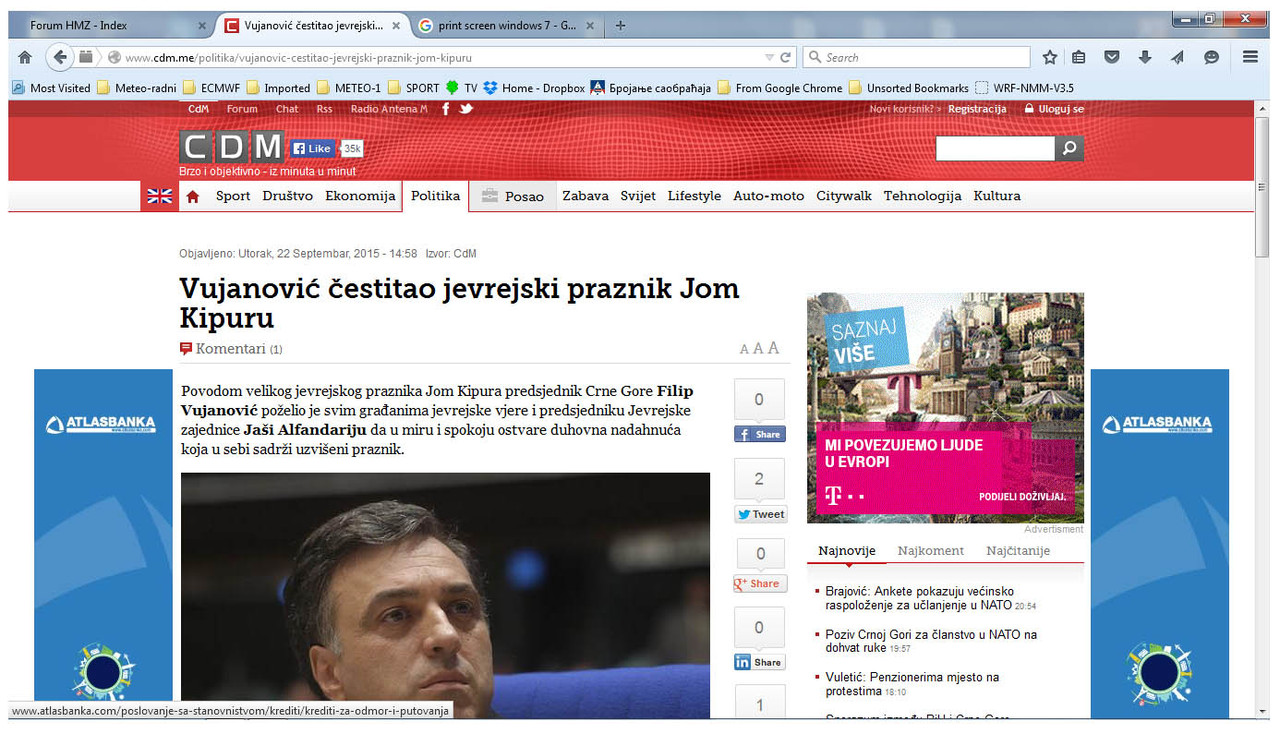1280x731 pixels.
Task: Click the Facebook Share button beside article
Action: click(759, 434)
